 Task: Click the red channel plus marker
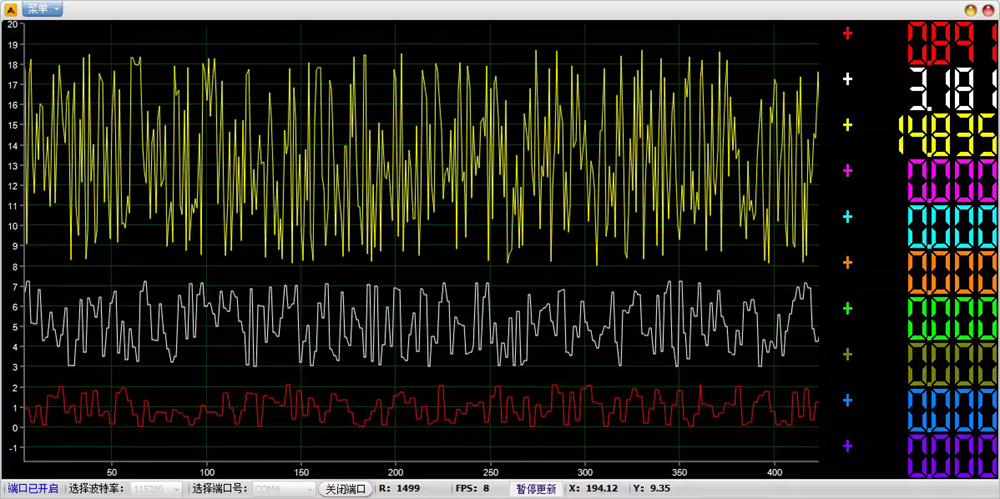click(848, 33)
